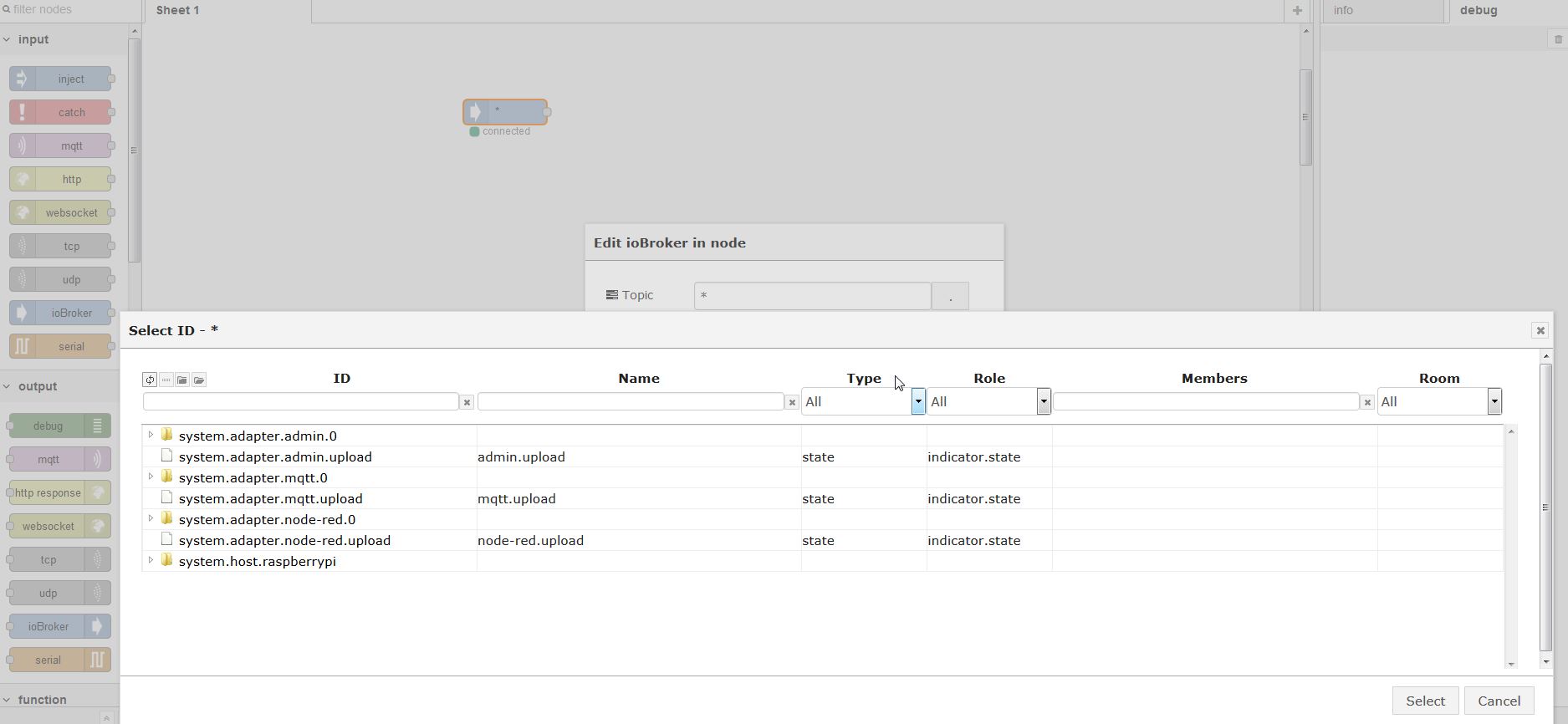Click the refresh tree icon in Select ID
Screen dimensions: 1568x724
(x=150, y=380)
